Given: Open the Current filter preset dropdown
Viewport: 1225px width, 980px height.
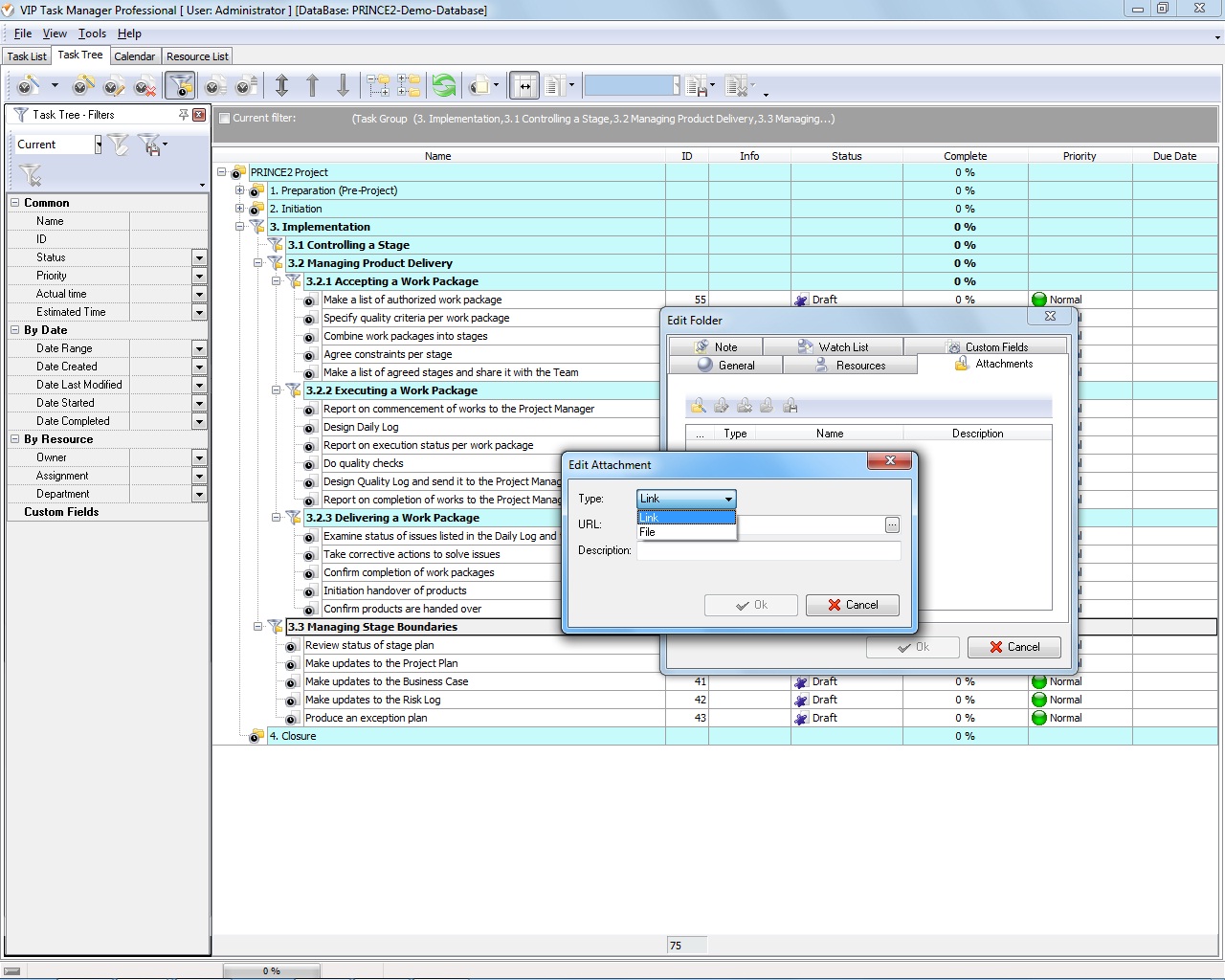Looking at the screenshot, I should 98,145.
